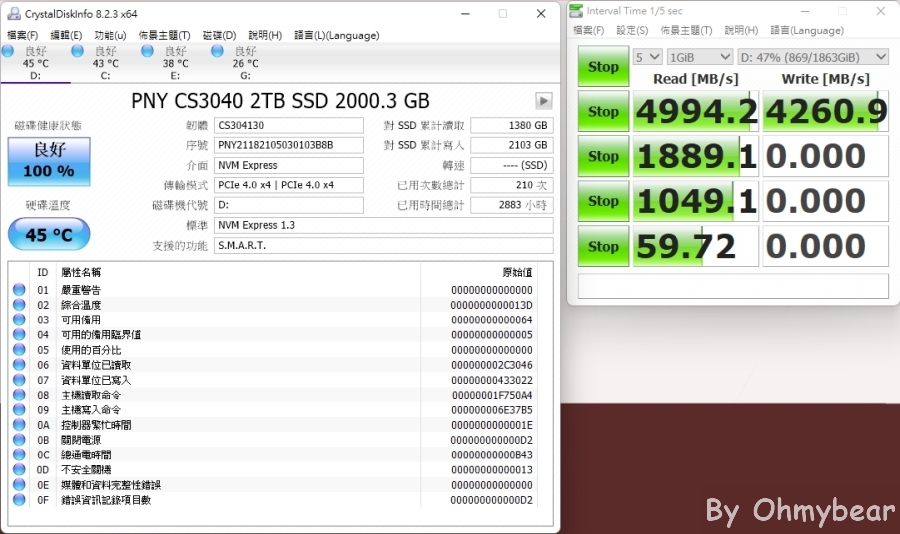This screenshot has height=534, width=900.
Task: Click status orb for attribute 07 資料單位已寫入
Action: (x=19, y=380)
